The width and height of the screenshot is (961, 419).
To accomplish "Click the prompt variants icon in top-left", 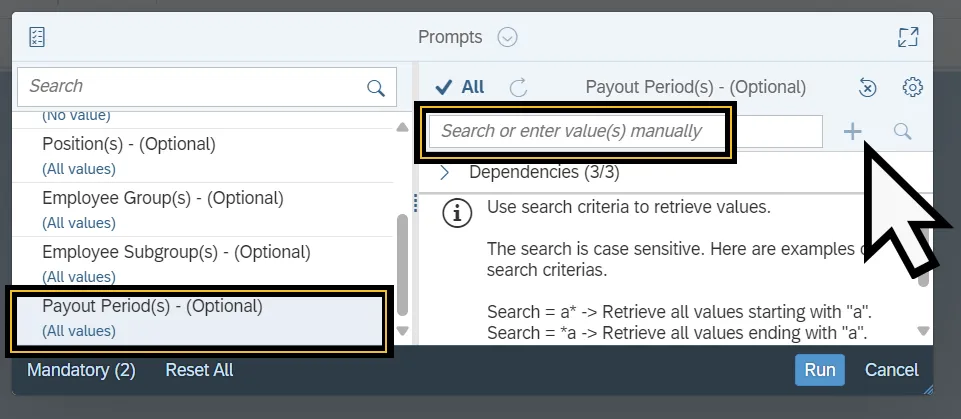I will tap(38, 37).
